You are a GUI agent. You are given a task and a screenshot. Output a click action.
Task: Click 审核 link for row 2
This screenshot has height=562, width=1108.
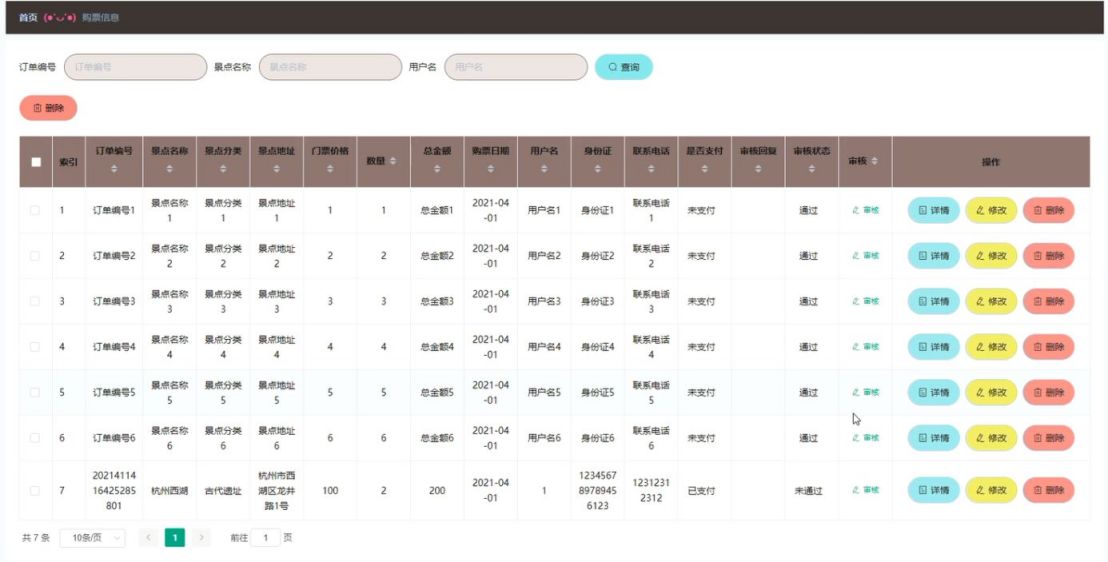866,256
